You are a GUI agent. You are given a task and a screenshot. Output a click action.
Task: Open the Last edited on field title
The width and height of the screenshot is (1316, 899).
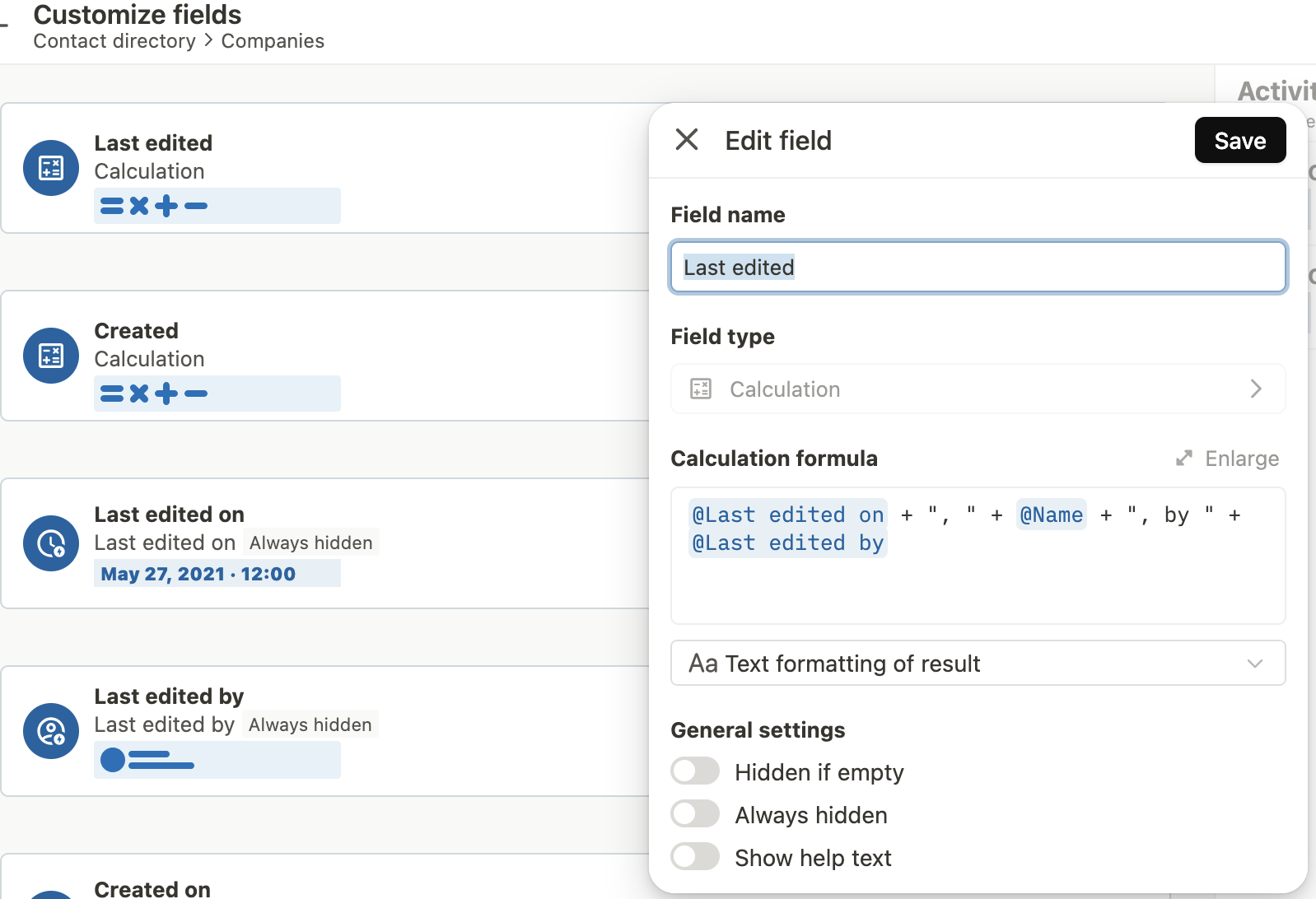169,515
